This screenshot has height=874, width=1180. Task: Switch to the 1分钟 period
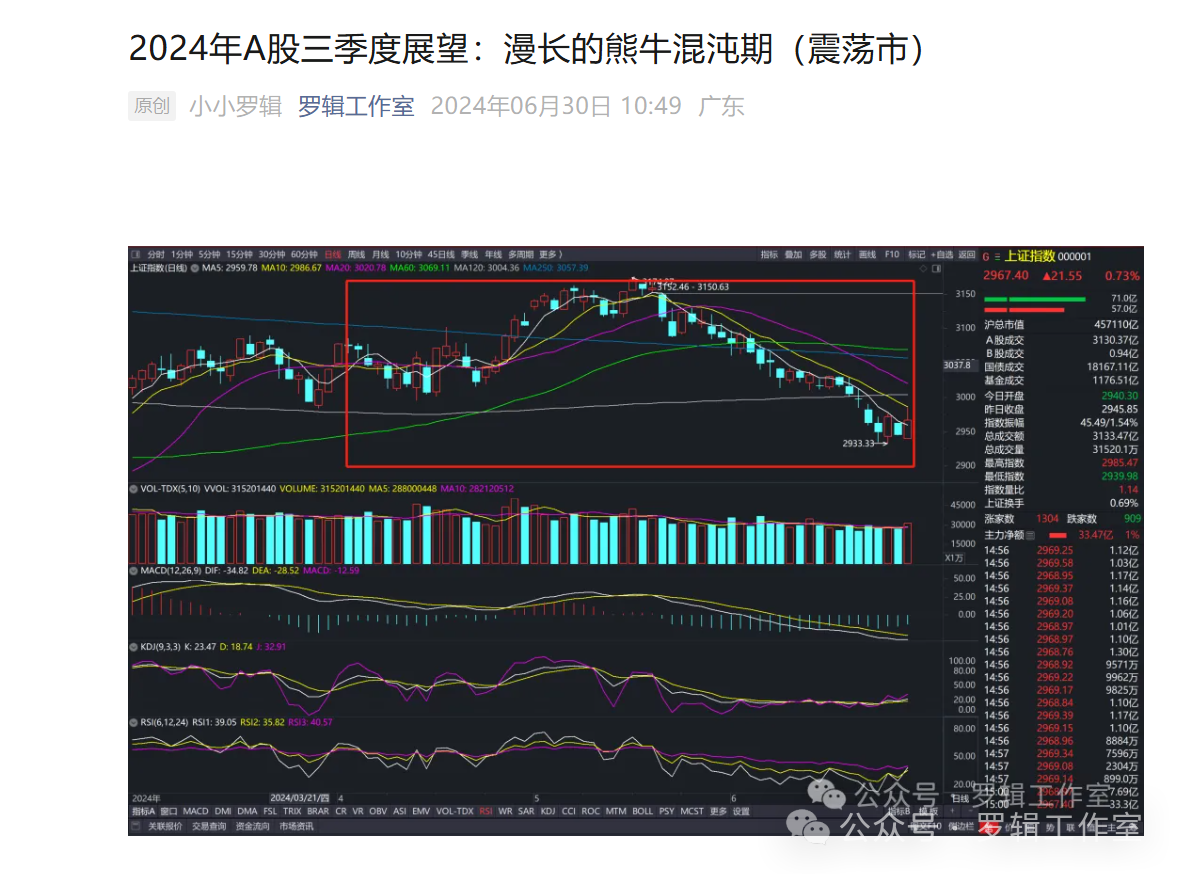point(182,254)
